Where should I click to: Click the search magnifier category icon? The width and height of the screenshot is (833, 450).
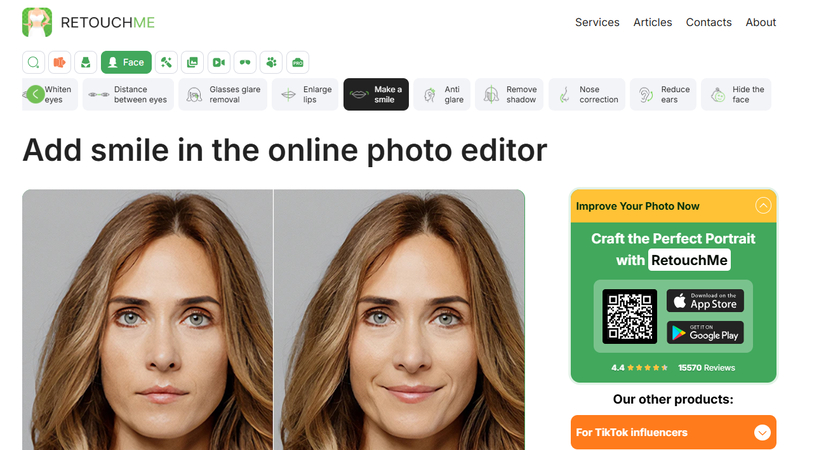[34, 62]
